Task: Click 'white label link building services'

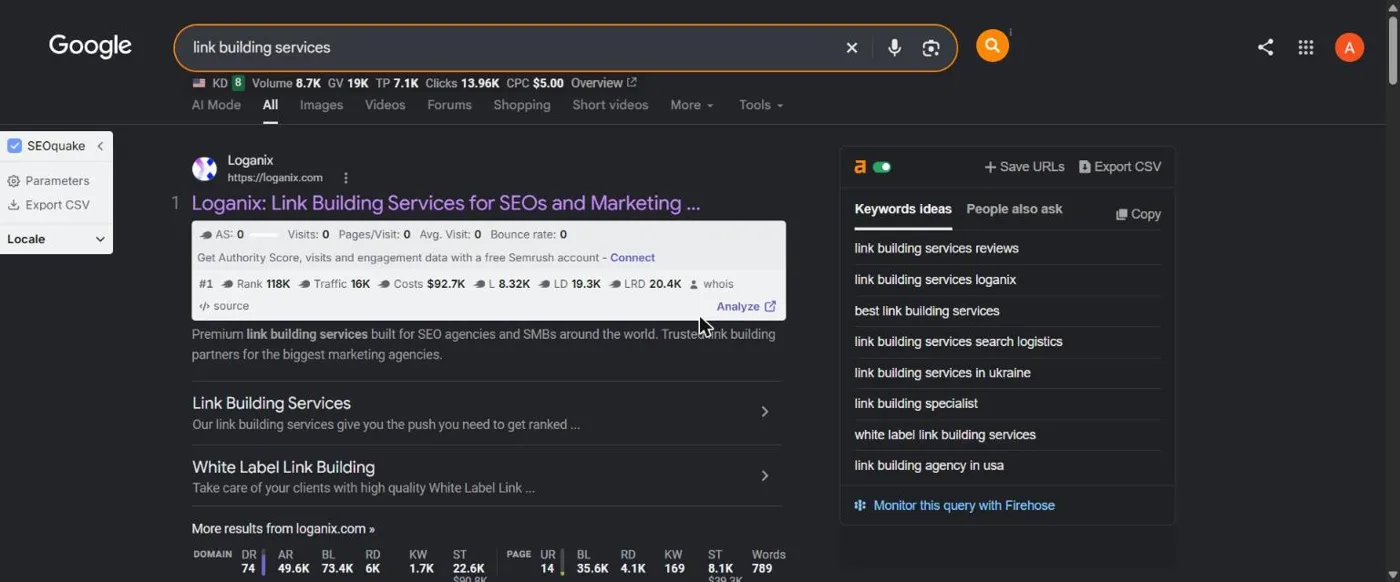Action: click(x=945, y=435)
